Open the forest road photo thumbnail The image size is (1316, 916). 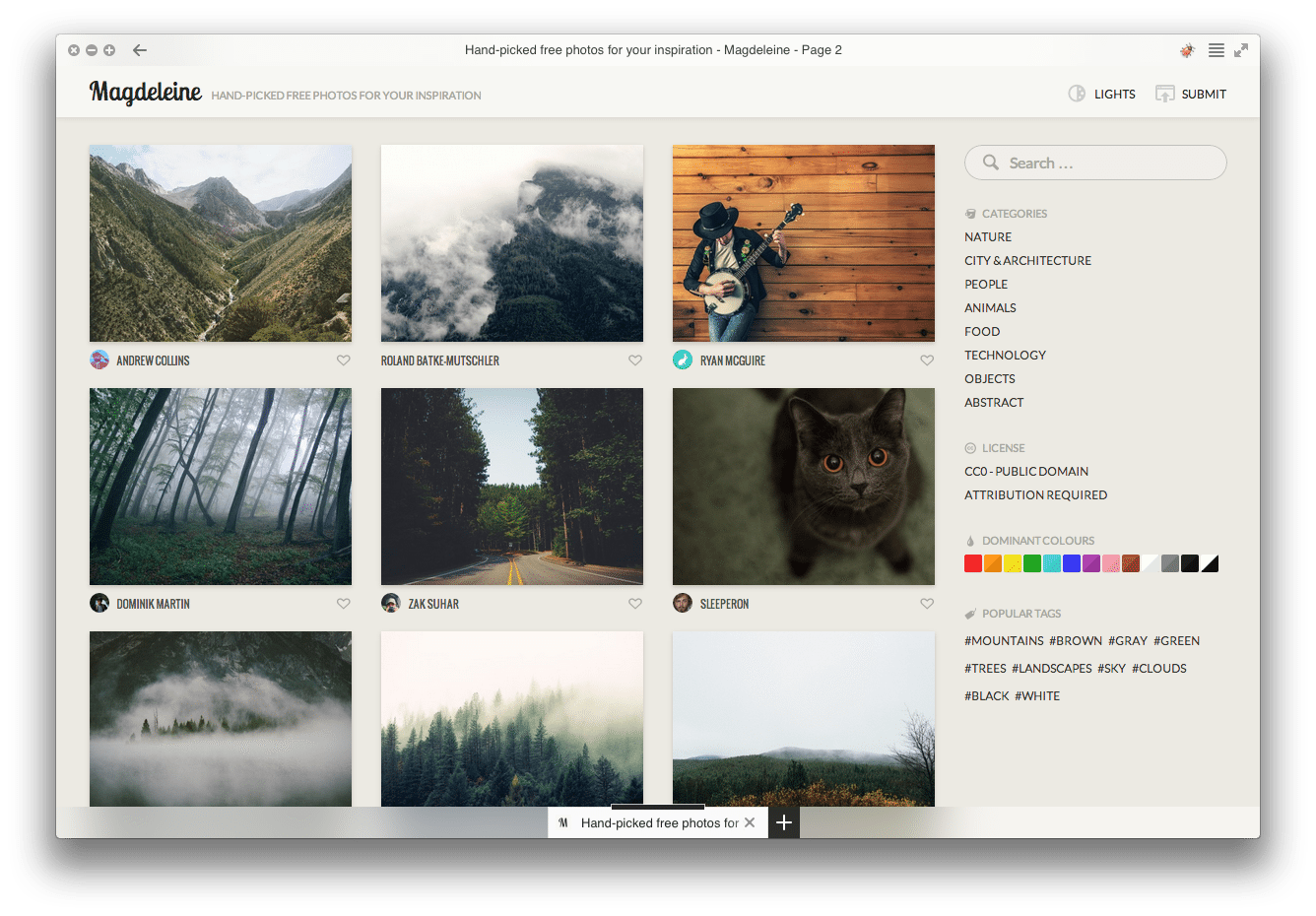tap(512, 487)
